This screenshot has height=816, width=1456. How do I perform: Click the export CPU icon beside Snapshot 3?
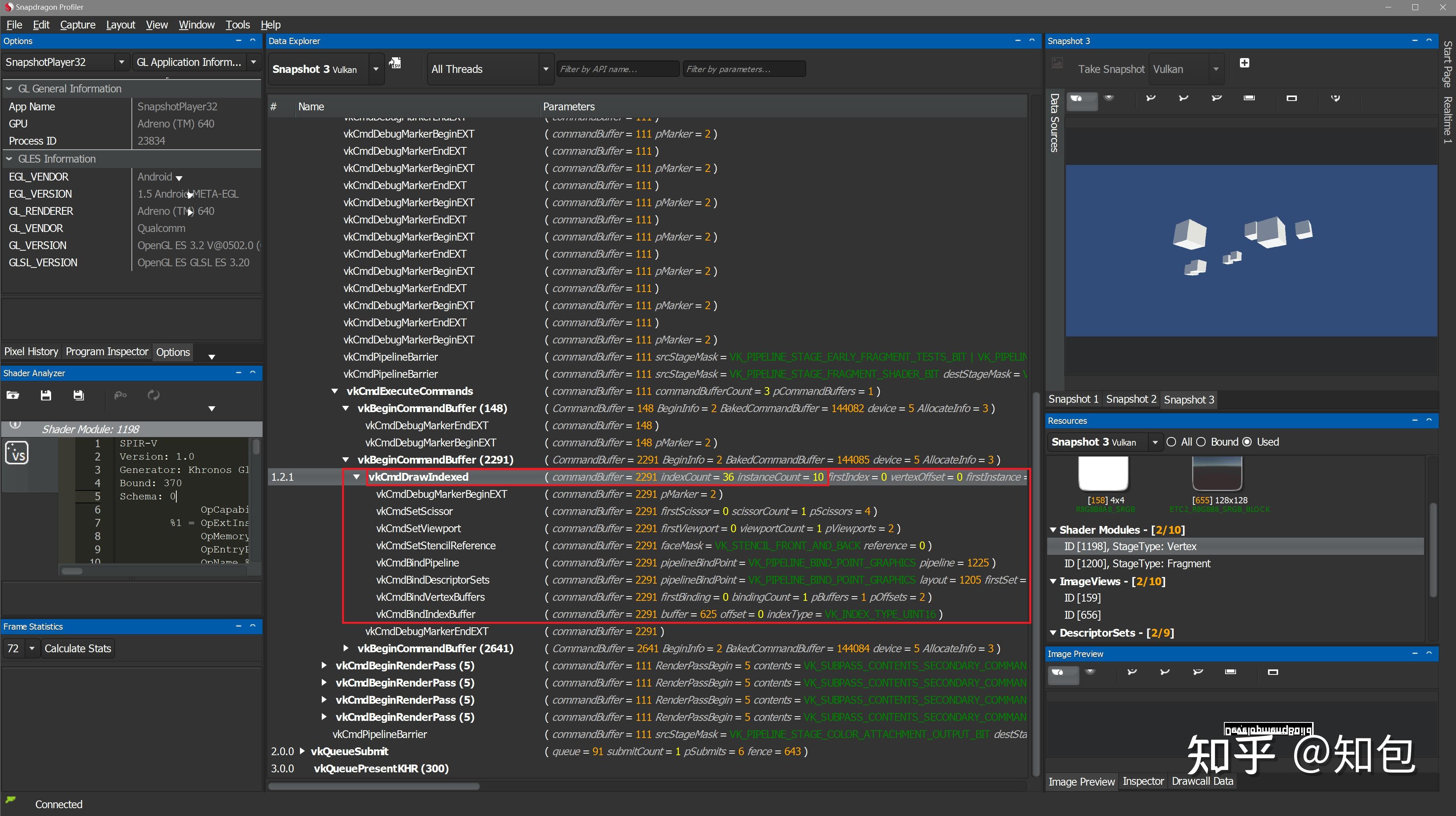(395, 63)
